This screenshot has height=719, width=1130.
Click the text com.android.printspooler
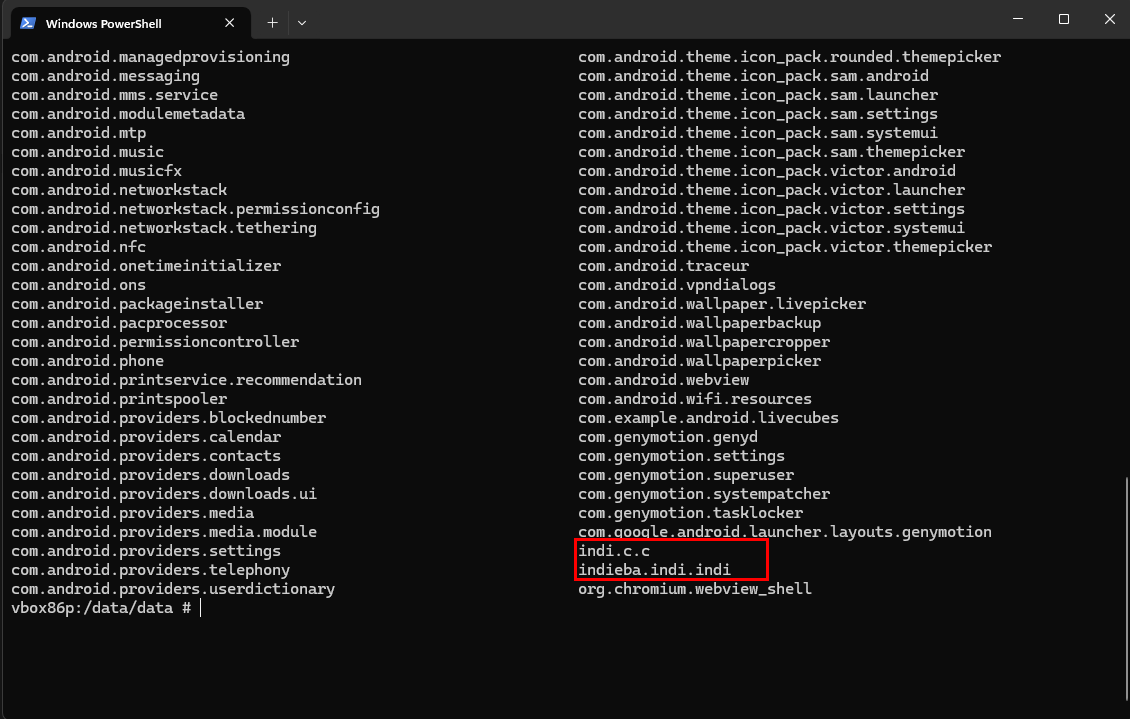[119, 398]
